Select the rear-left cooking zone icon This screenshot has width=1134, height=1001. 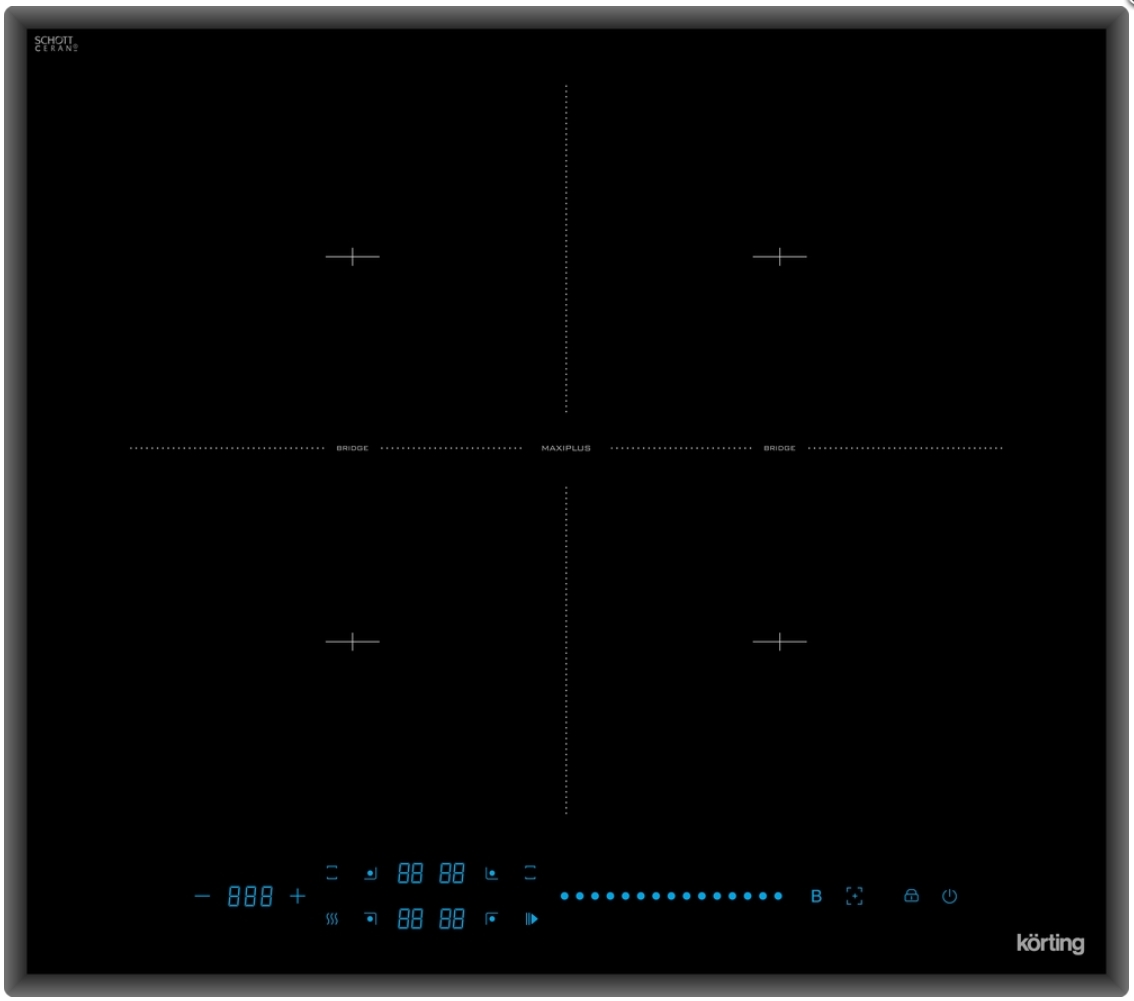(370, 873)
